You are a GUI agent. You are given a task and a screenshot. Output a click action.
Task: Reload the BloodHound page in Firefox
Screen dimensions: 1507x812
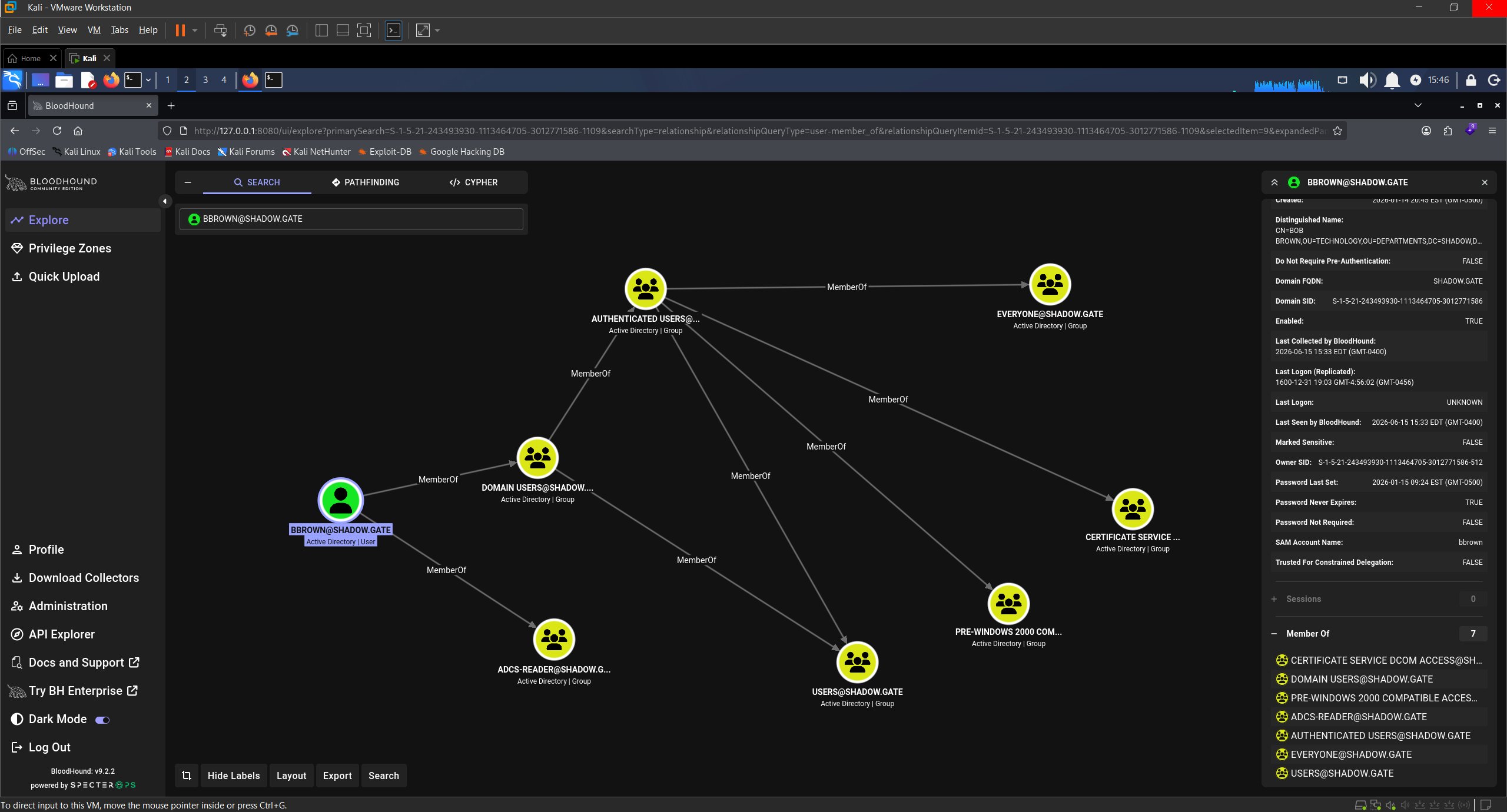[57, 131]
